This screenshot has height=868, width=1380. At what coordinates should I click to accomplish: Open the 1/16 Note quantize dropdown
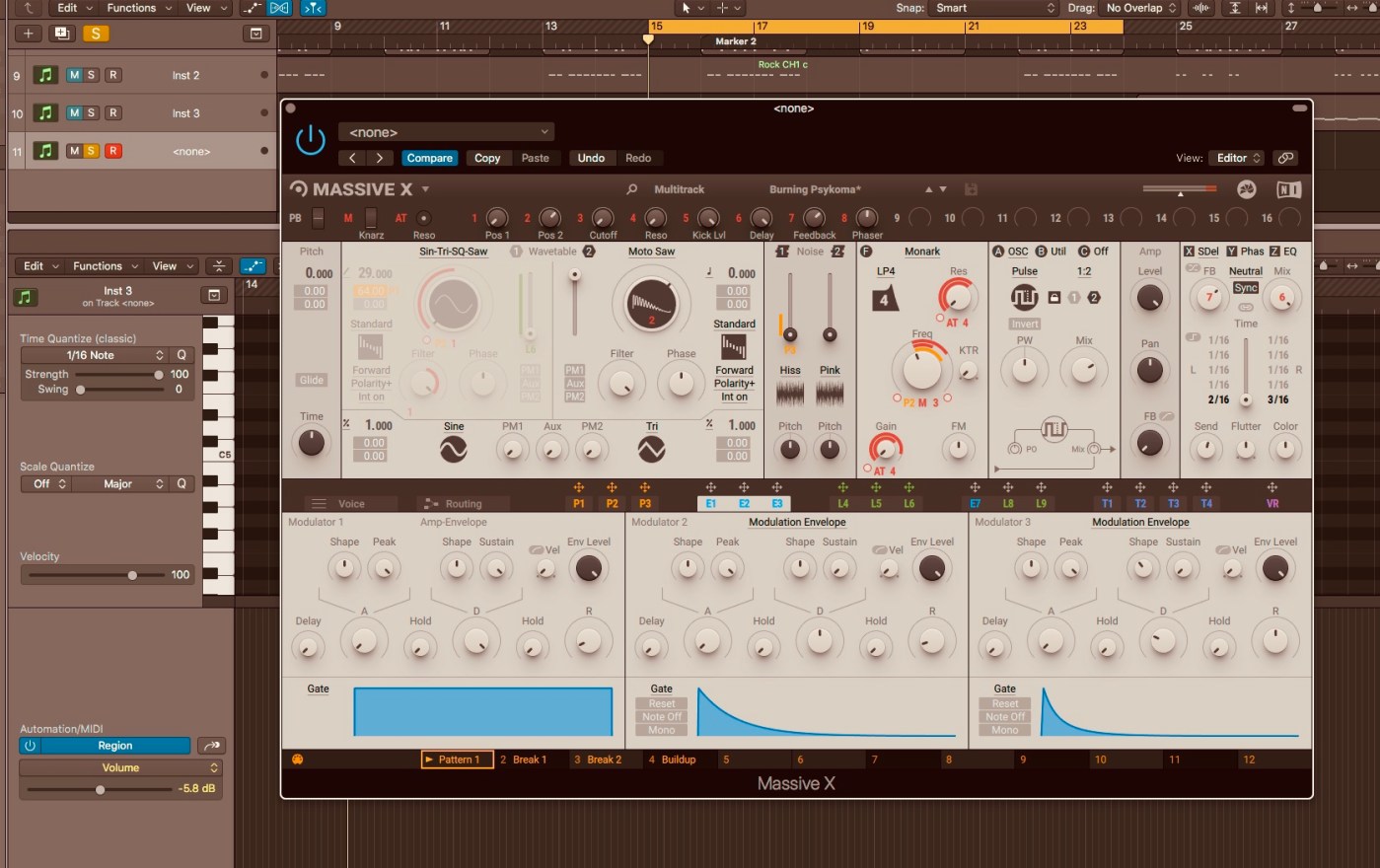coord(94,355)
